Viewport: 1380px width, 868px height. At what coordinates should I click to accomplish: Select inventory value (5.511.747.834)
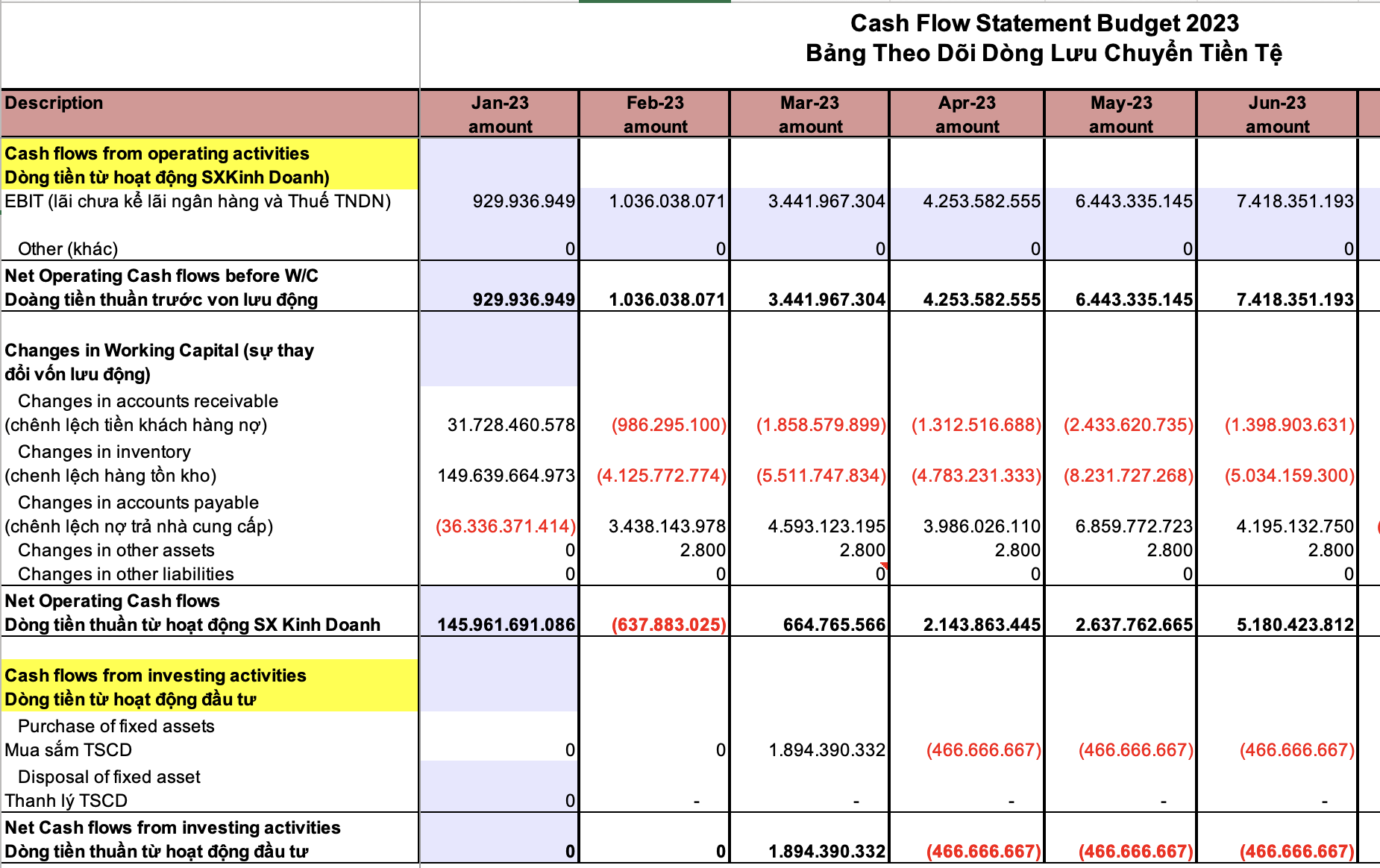[x=821, y=476]
